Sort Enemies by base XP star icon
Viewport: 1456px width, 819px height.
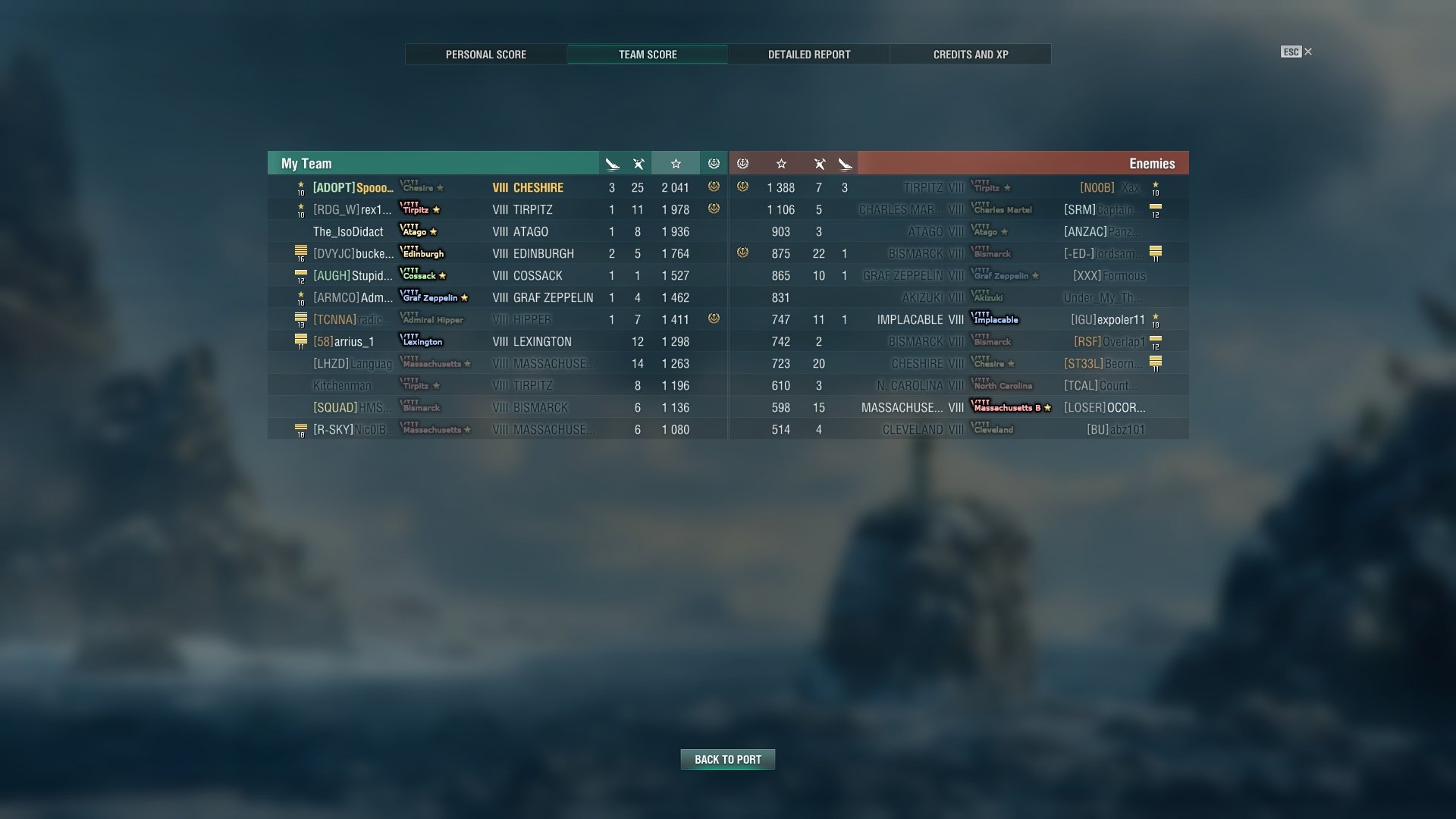tap(781, 164)
